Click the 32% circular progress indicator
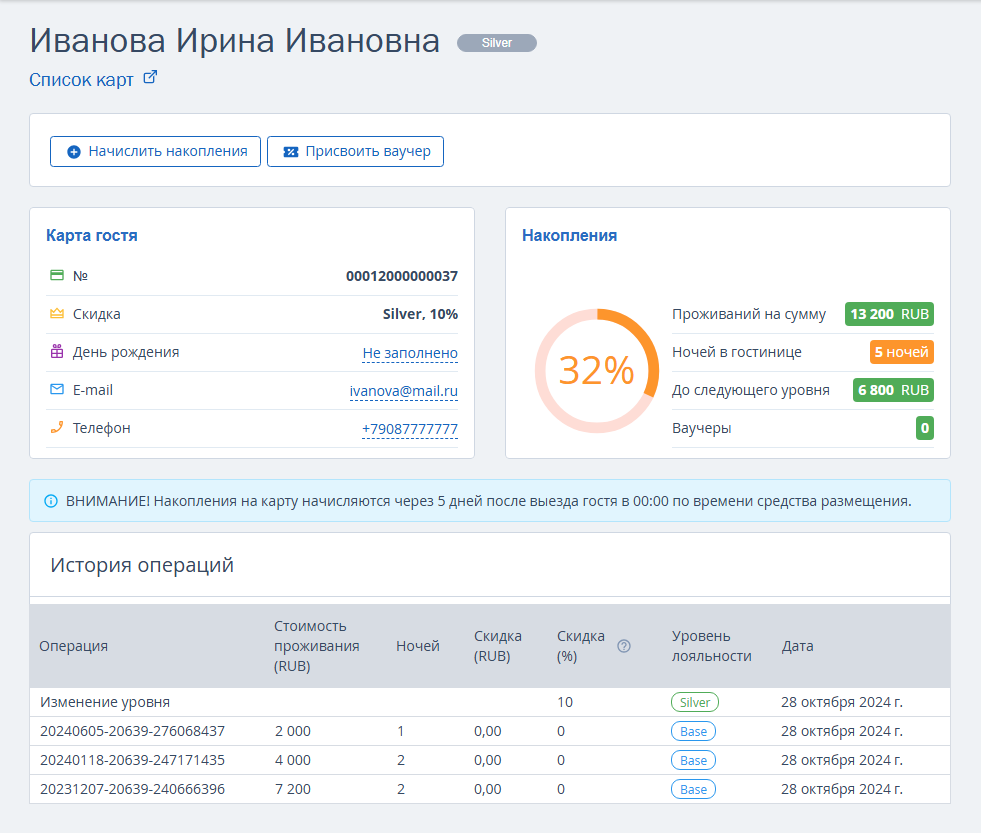Image resolution: width=981 pixels, height=833 pixels. (x=597, y=371)
